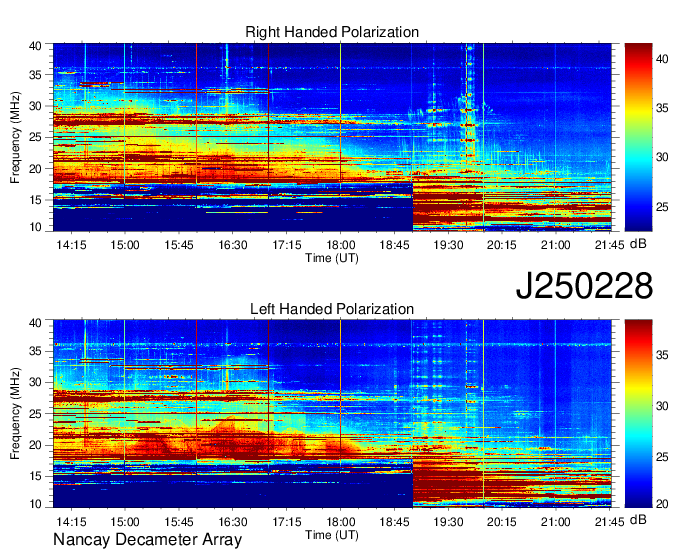Click the Time (UT) label under Right Handed plot
The height and width of the screenshot is (552, 680).
click(x=332, y=258)
